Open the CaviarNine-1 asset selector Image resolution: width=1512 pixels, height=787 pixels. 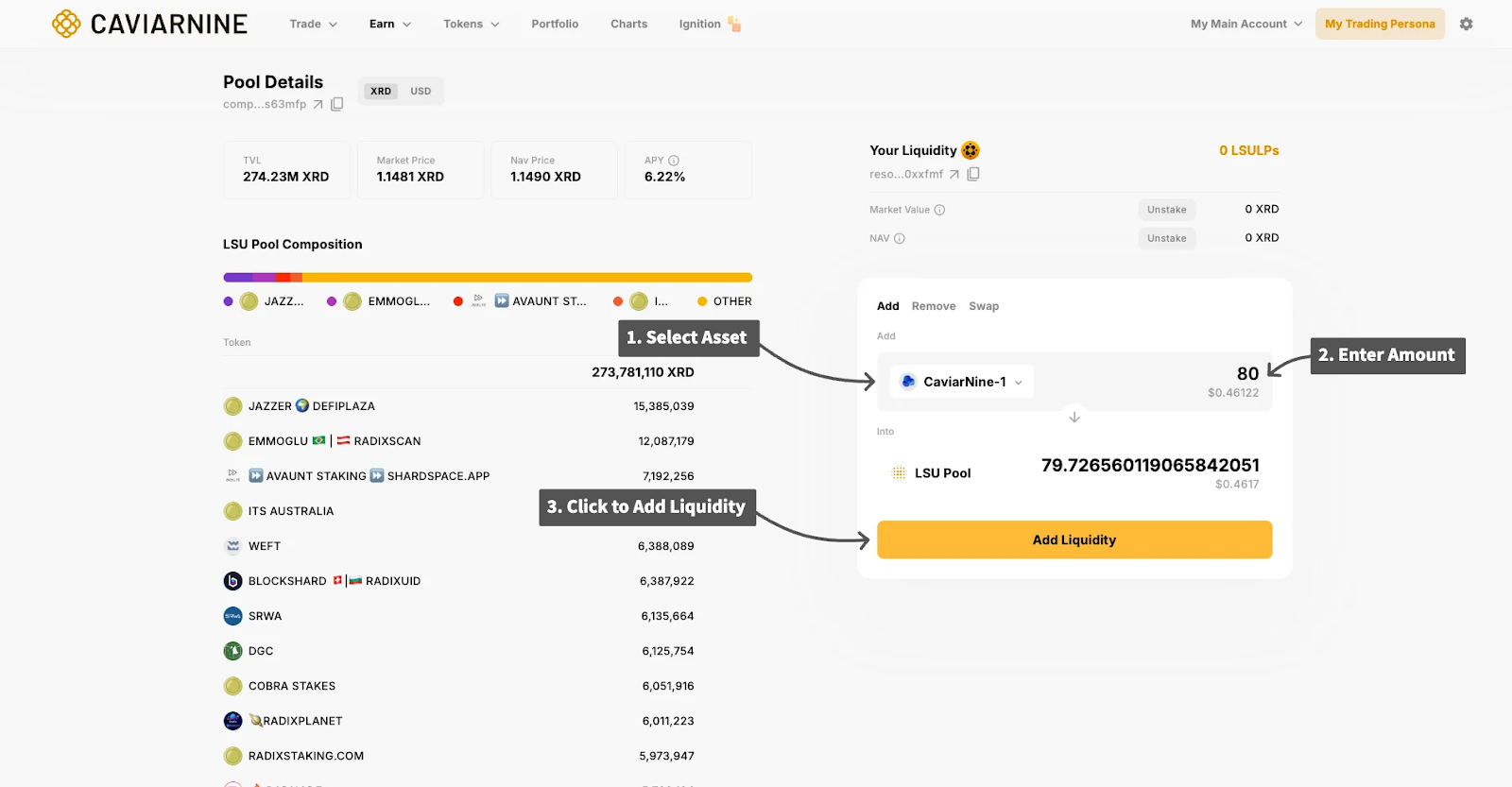[962, 382]
